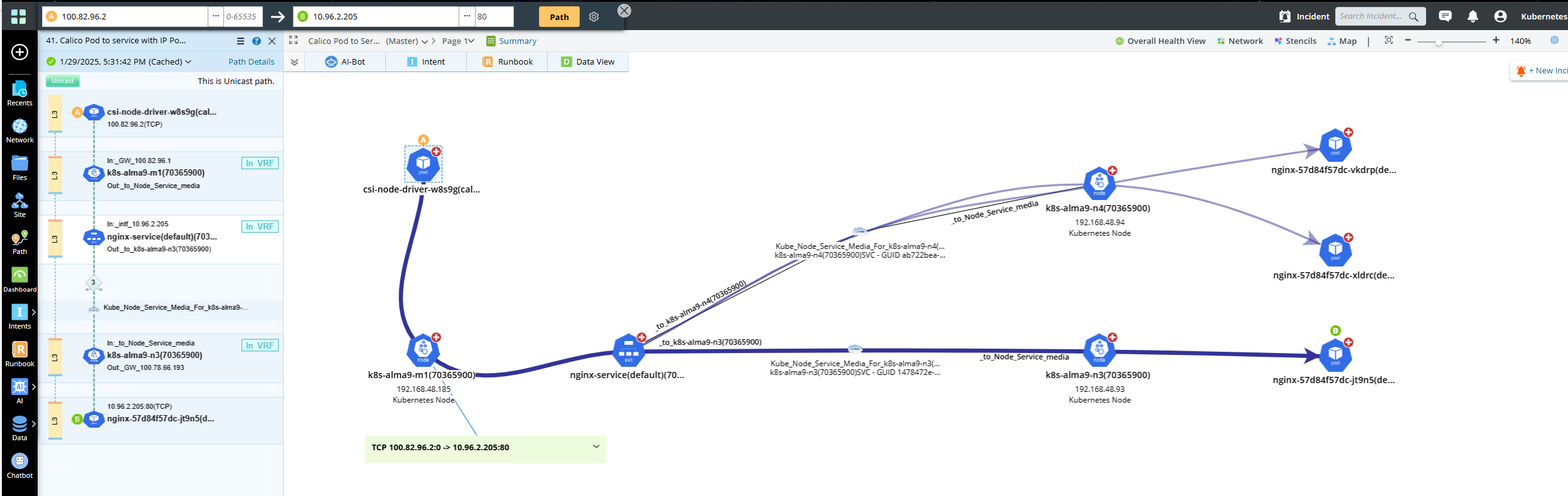Zoom out with minus icon
The width and height of the screenshot is (1568, 496).
(x=1407, y=40)
